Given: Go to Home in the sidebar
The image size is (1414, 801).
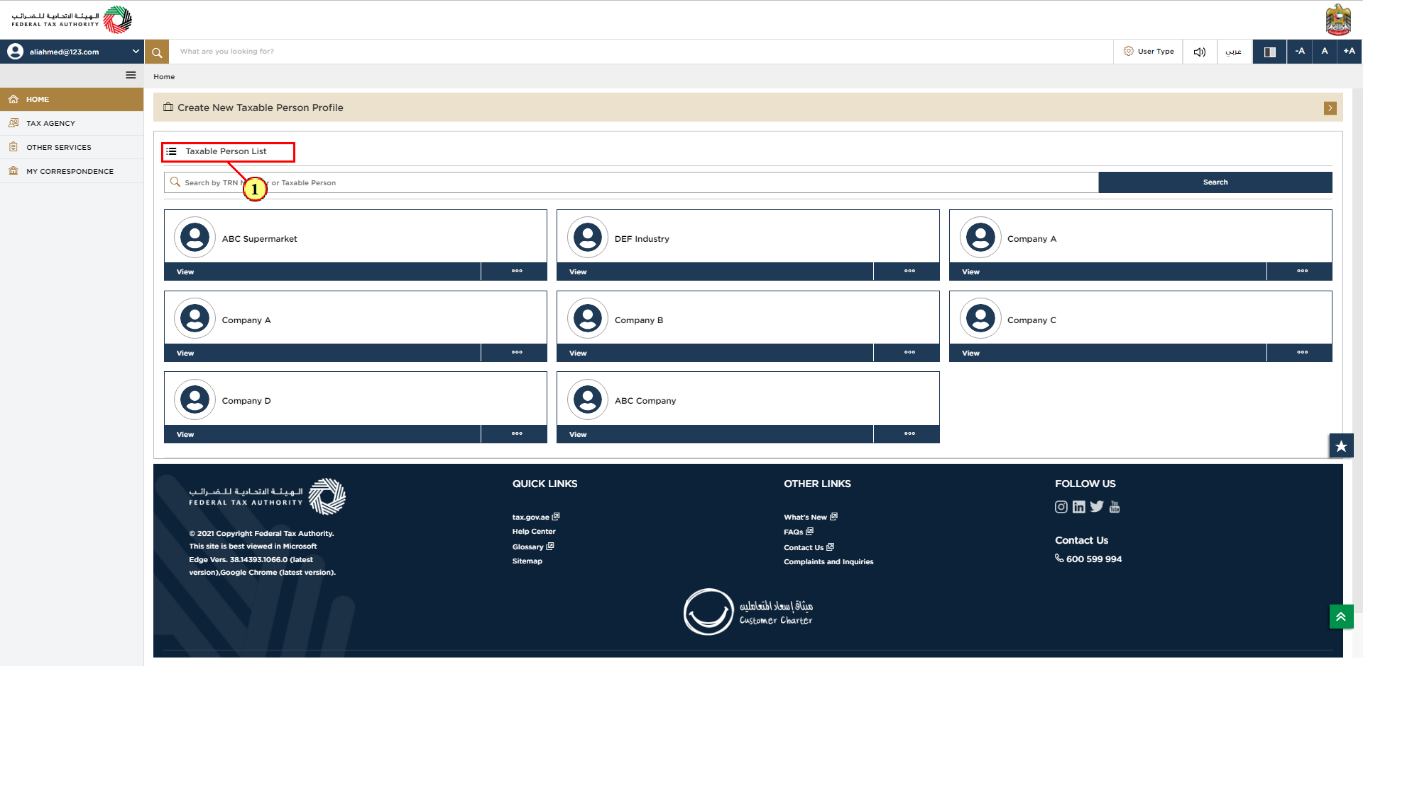Looking at the screenshot, I should tap(72, 99).
